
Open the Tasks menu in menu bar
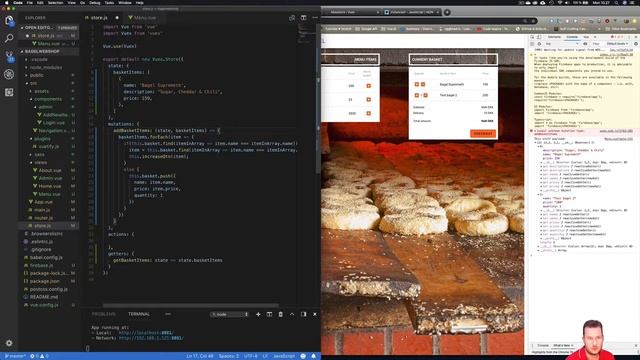(x=109, y=2)
